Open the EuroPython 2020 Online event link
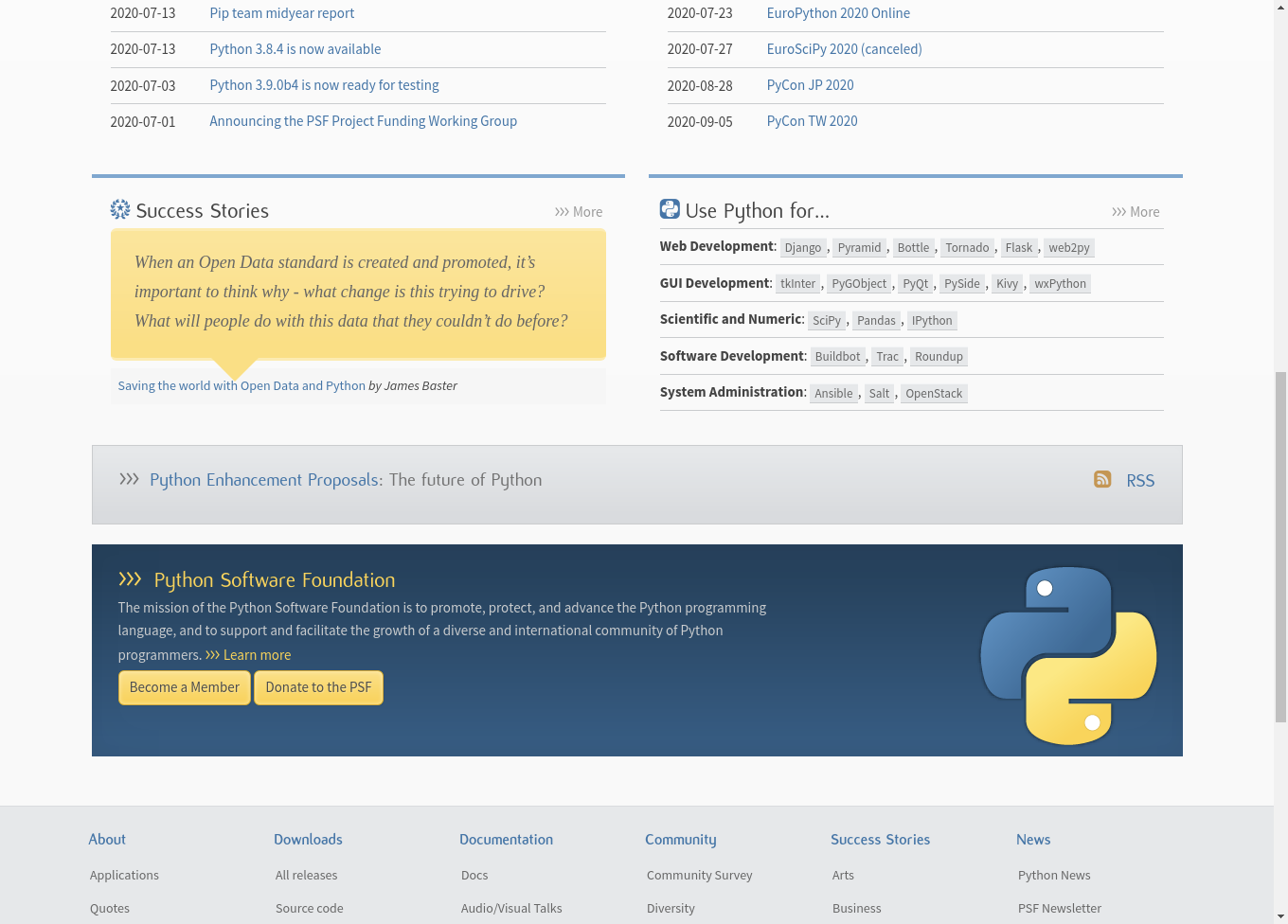 [x=838, y=13]
